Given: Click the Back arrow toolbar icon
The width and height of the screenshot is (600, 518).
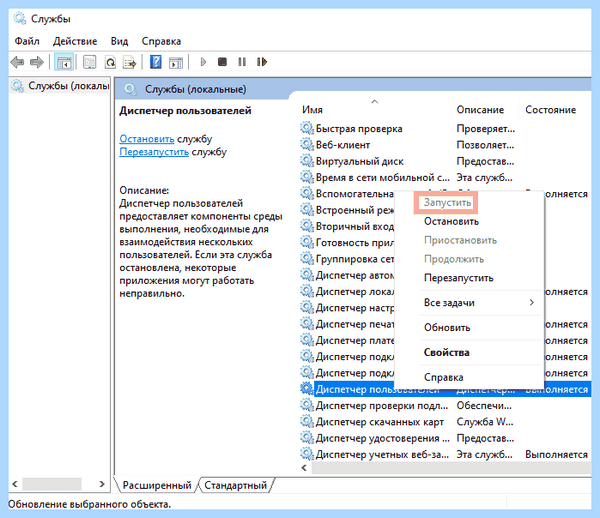Looking at the screenshot, I should [x=18, y=62].
